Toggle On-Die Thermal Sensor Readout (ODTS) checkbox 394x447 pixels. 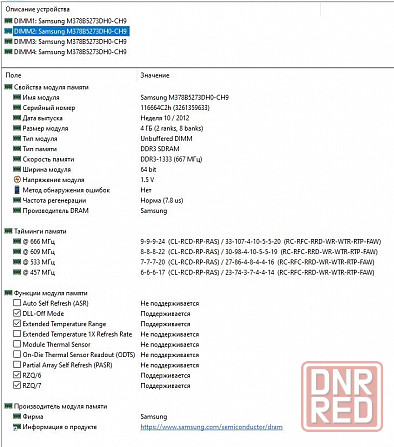coord(17,355)
